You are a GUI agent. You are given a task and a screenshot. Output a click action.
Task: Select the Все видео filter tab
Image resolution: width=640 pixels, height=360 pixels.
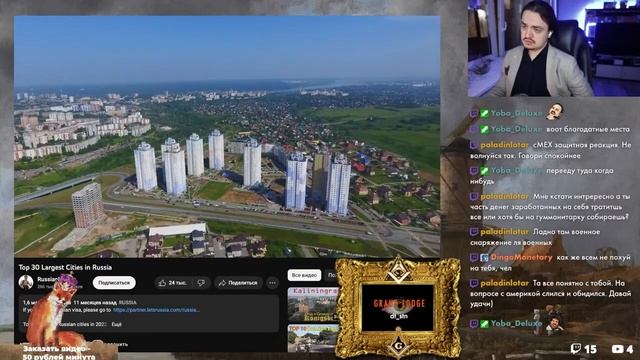coord(304,275)
